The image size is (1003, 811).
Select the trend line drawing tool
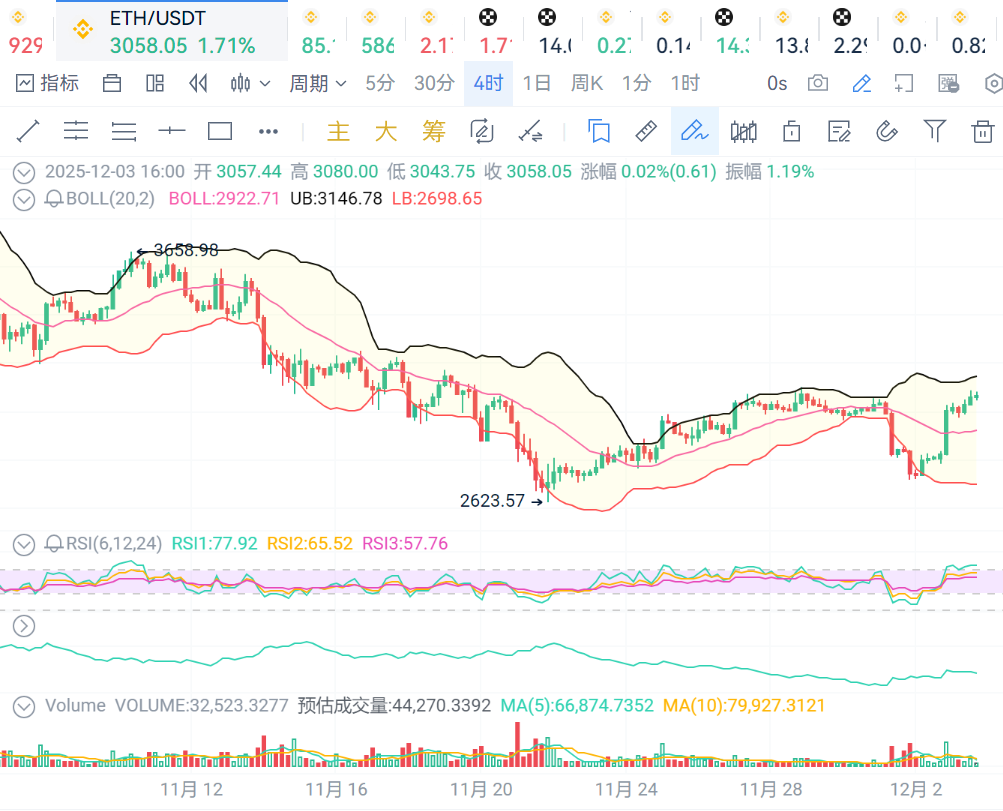click(28, 131)
